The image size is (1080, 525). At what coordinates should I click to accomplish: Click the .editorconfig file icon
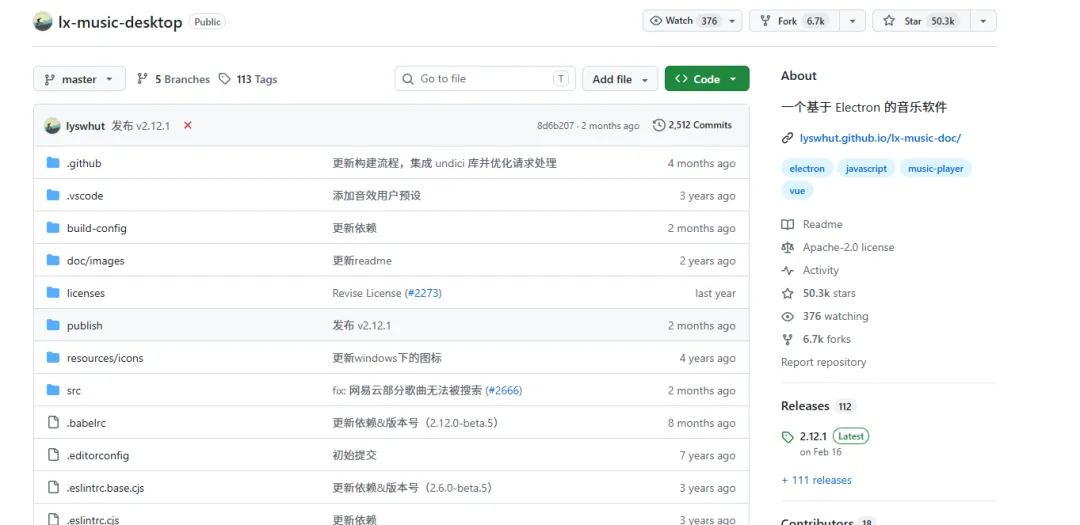53,455
